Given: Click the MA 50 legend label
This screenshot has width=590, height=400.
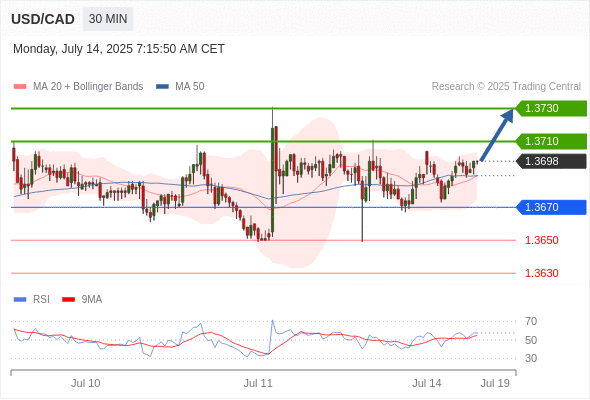Looking at the screenshot, I should click(x=190, y=87).
